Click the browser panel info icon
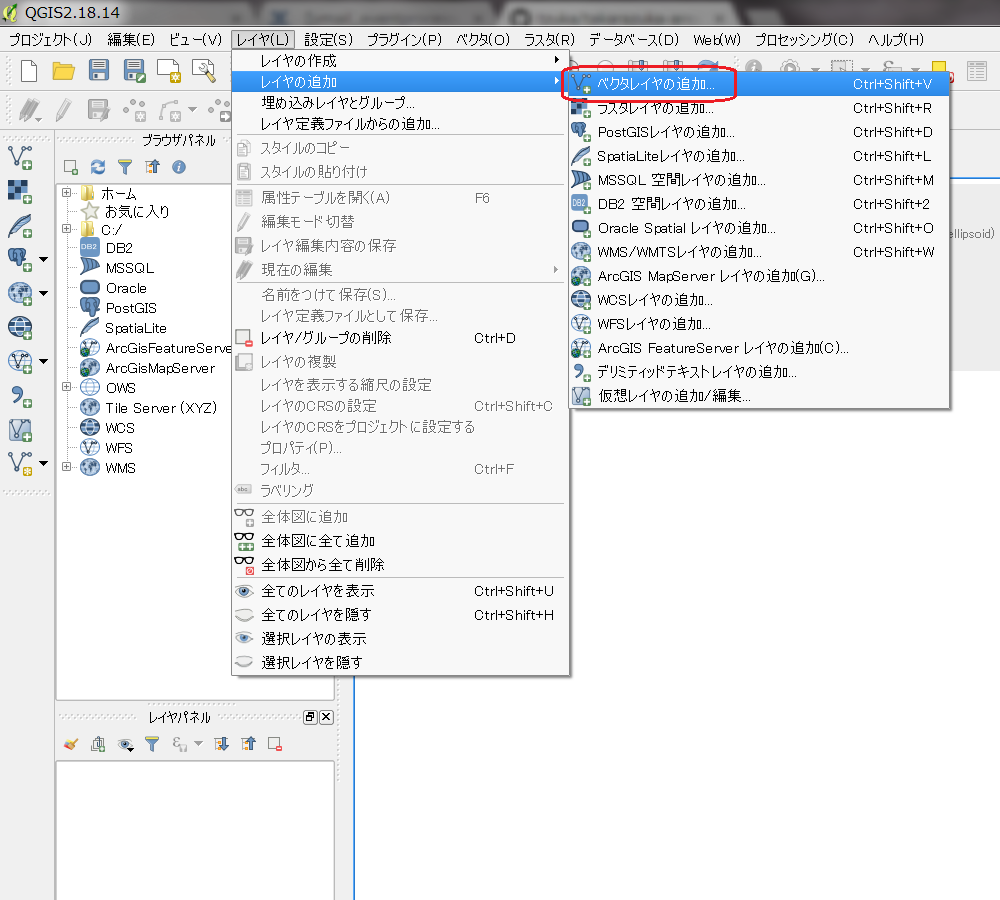Screen dimensions: 1000x900 tap(179, 167)
